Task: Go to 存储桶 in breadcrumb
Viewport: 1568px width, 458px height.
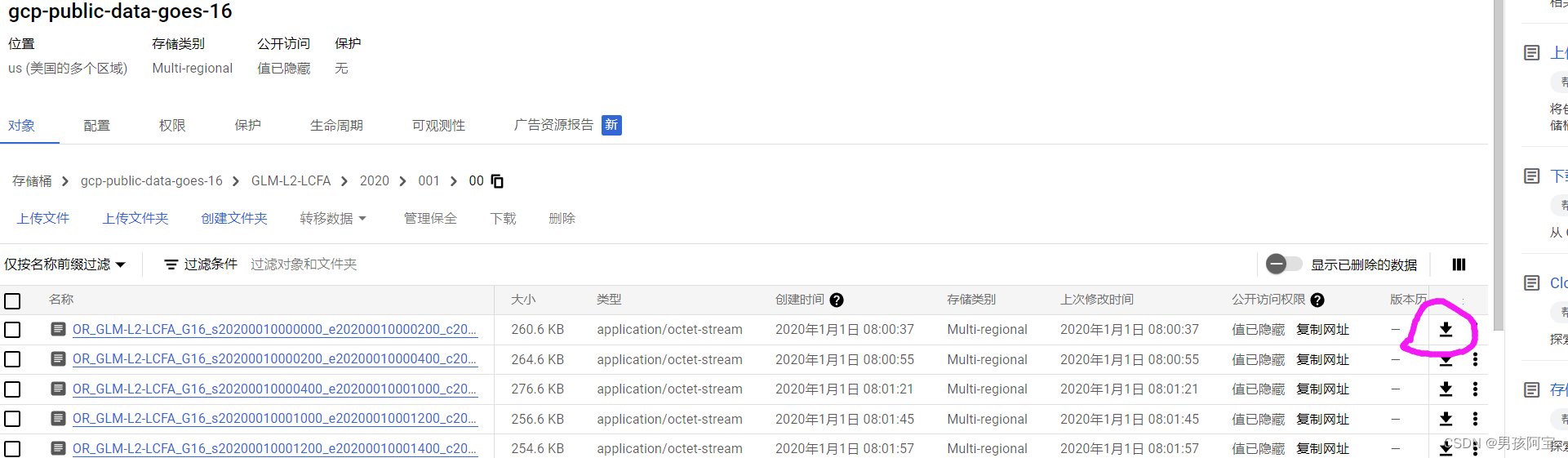Action: pos(32,181)
